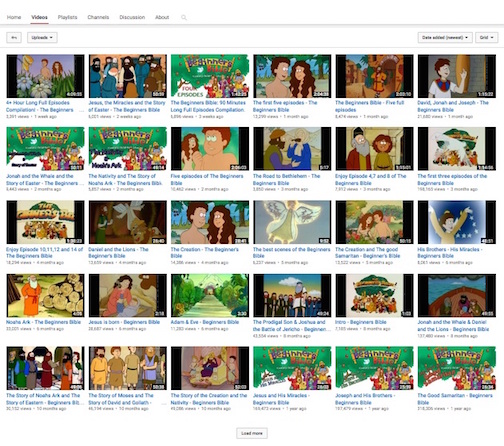The height and width of the screenshot is (446, 504).
Task: Click thumbnail of 'Adam & Eve' video
Action: (210, 295)
